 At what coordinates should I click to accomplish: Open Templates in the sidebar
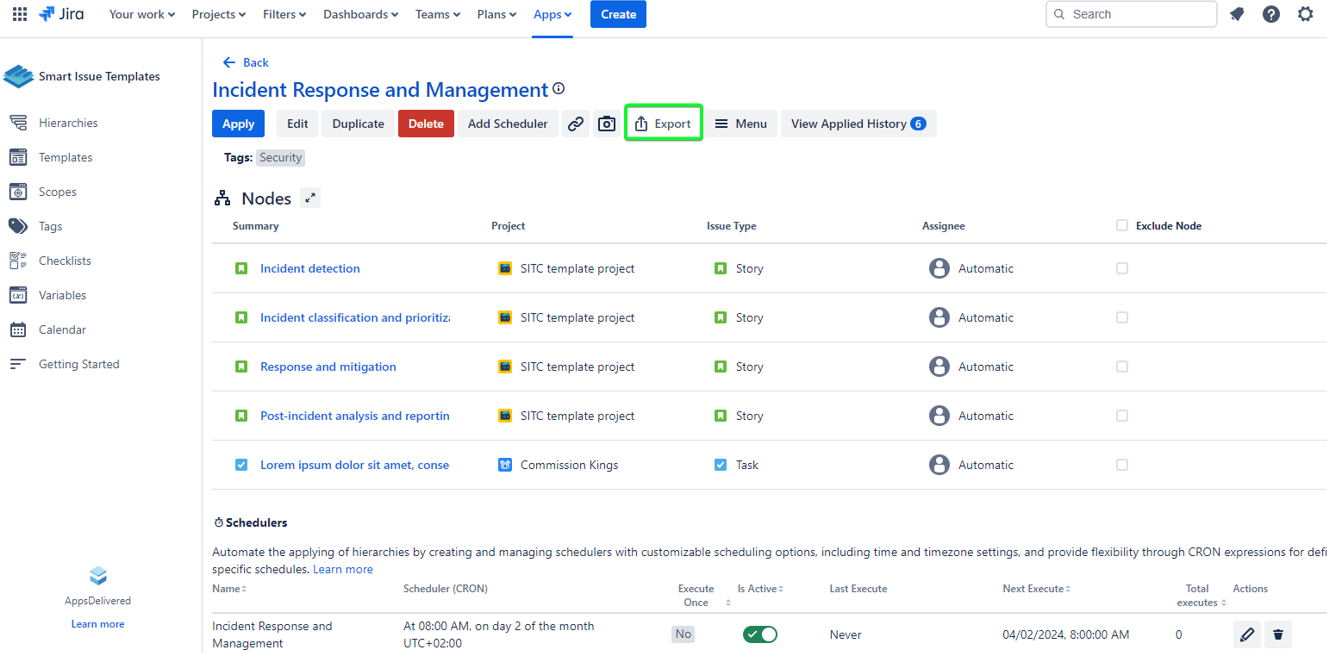tap(65, 157)
